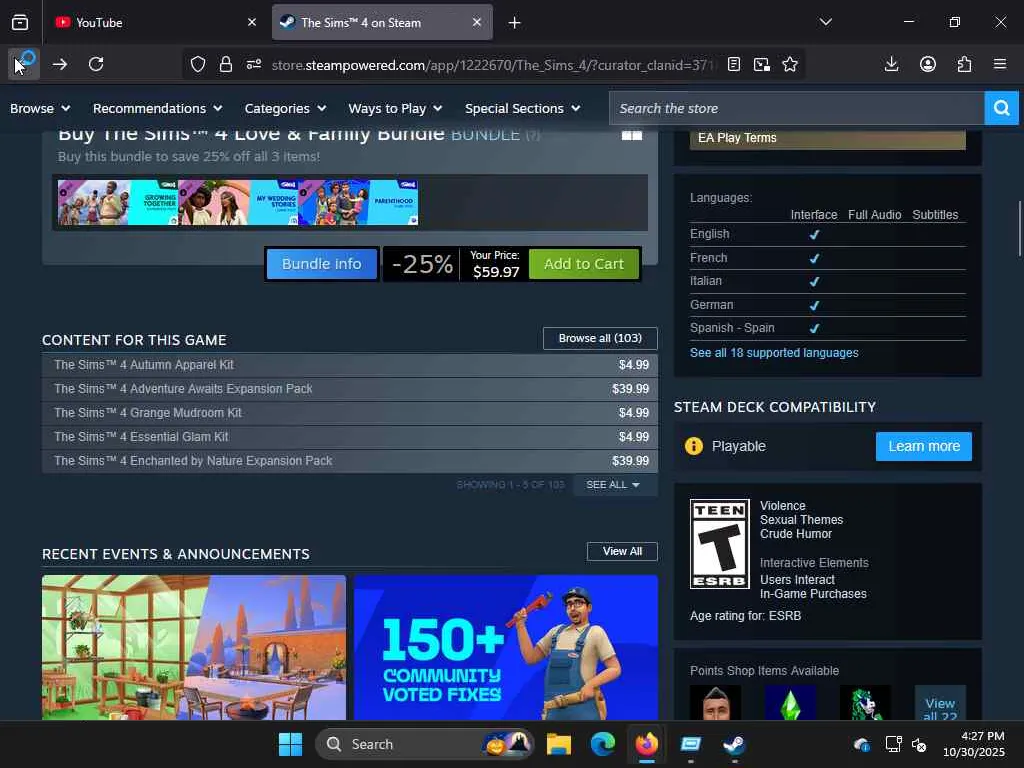Click the muted volume tray icon
The height and width of the screenshot is (768, 1024).
(x=919, y=744)
